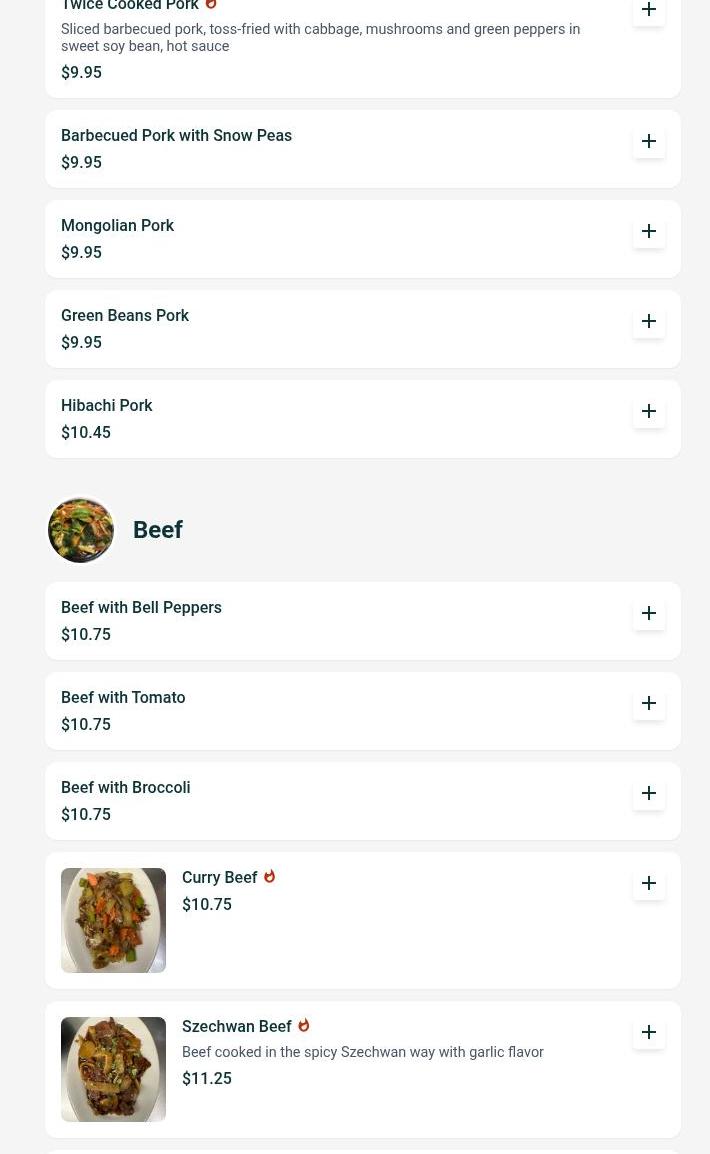
Task: Click the Curry Beef title
Action: (x=219, y=877)
